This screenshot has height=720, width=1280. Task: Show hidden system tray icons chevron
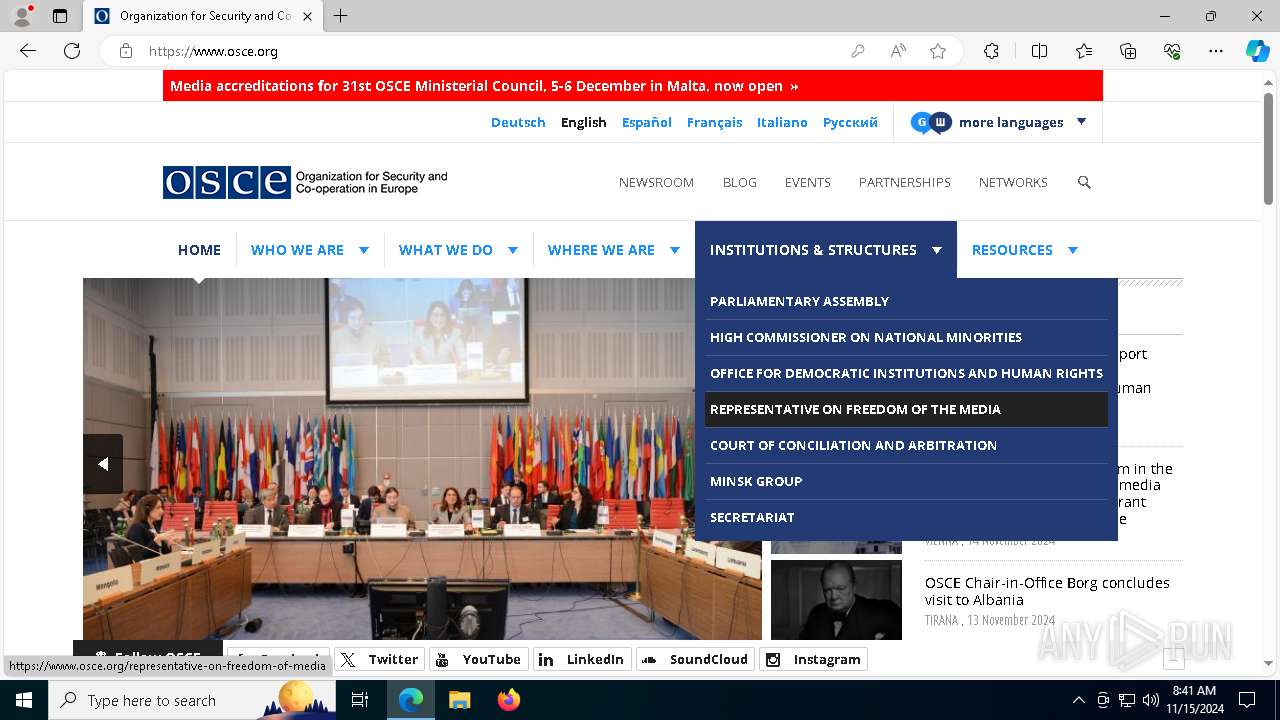point(1078,700)
